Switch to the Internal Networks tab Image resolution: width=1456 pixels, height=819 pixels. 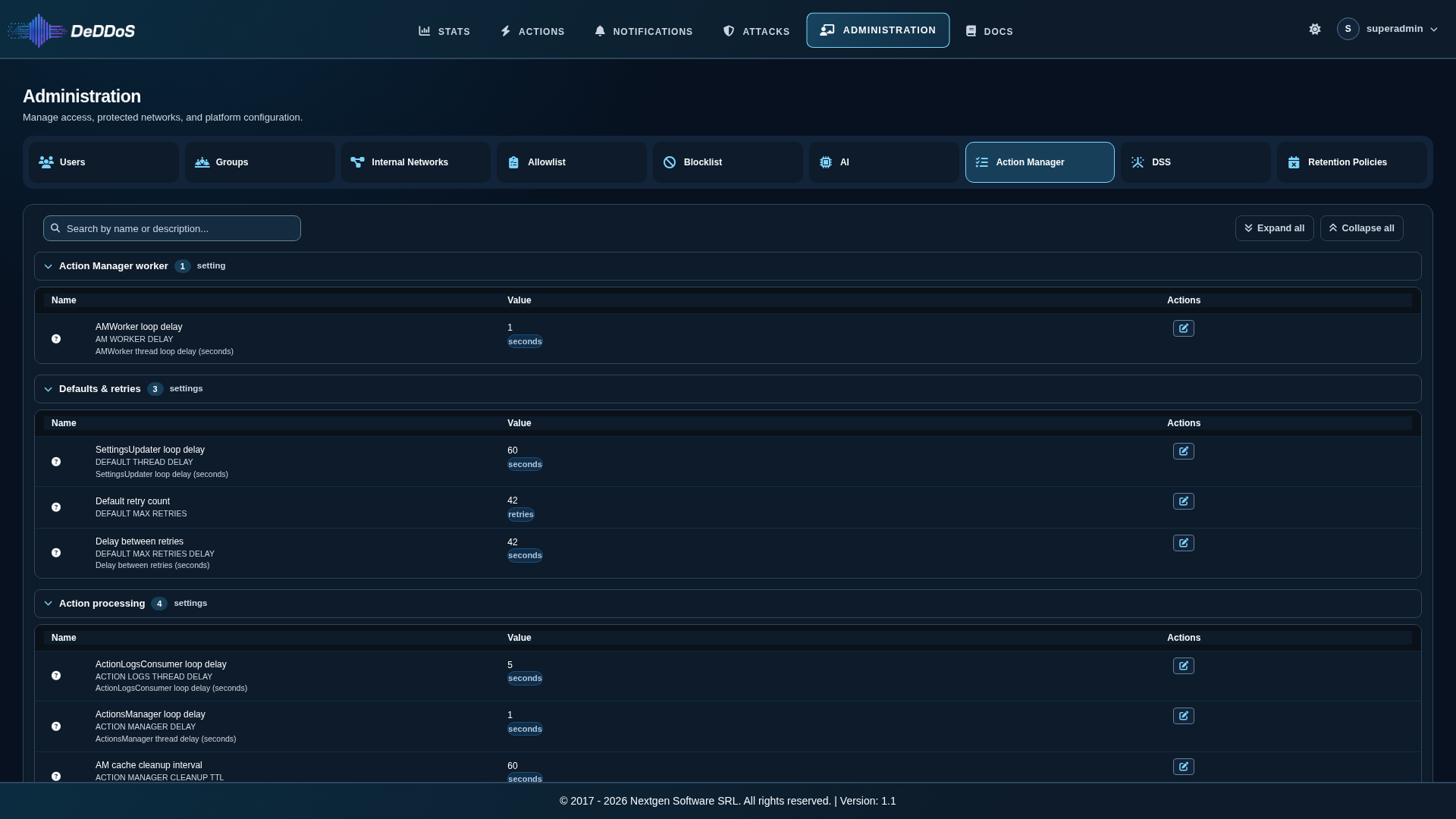416,162
